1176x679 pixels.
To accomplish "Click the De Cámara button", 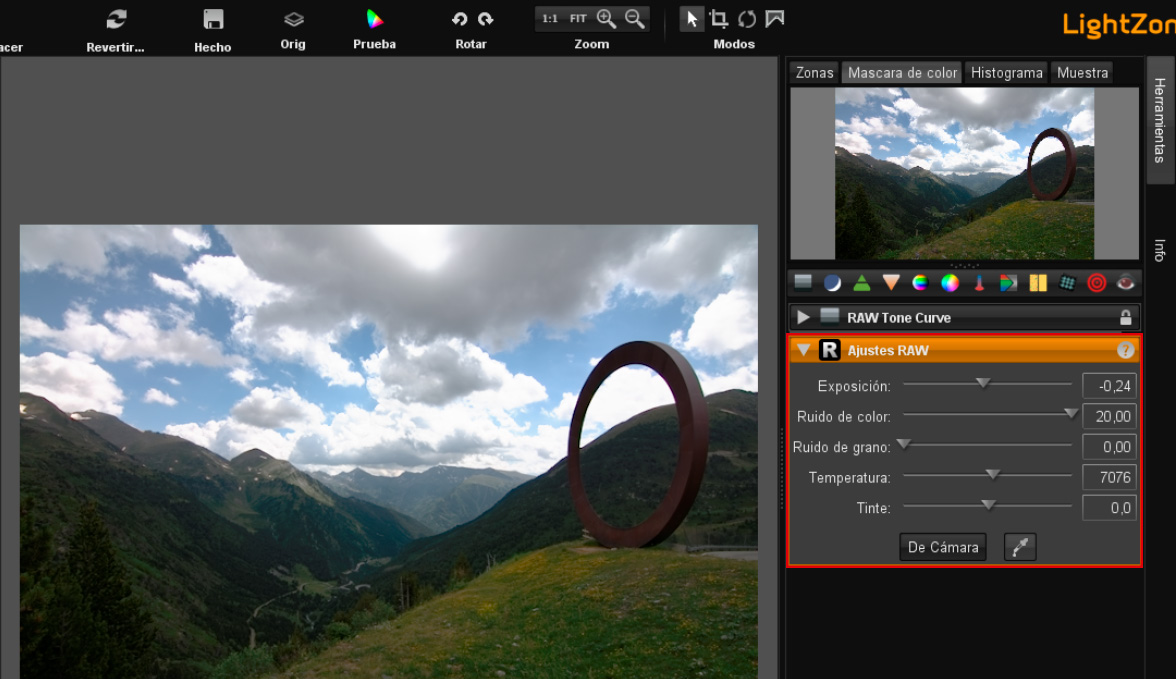I will (x=942, y=547).
